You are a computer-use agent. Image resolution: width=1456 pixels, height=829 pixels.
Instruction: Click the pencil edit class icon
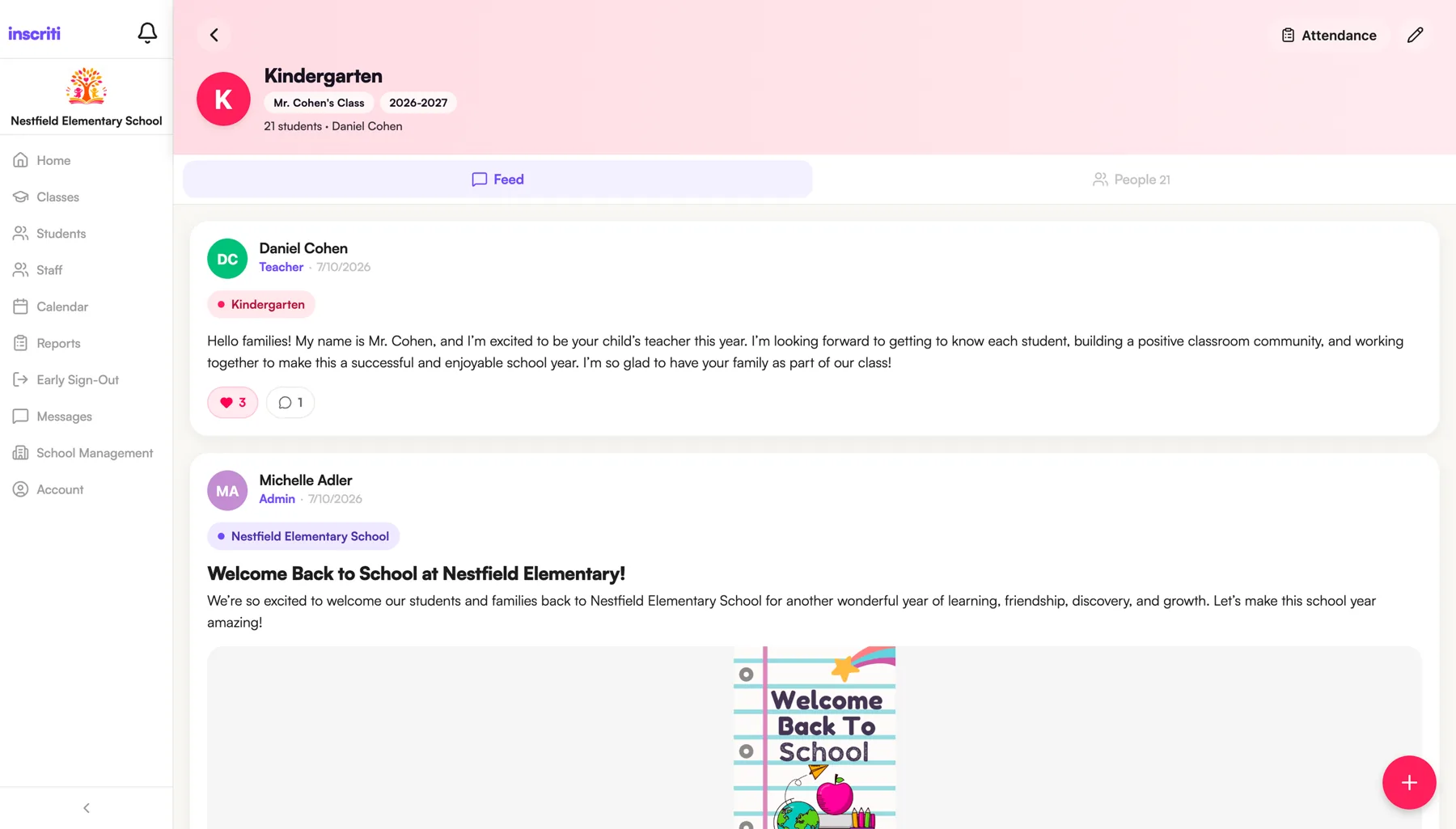(1415, 35)
